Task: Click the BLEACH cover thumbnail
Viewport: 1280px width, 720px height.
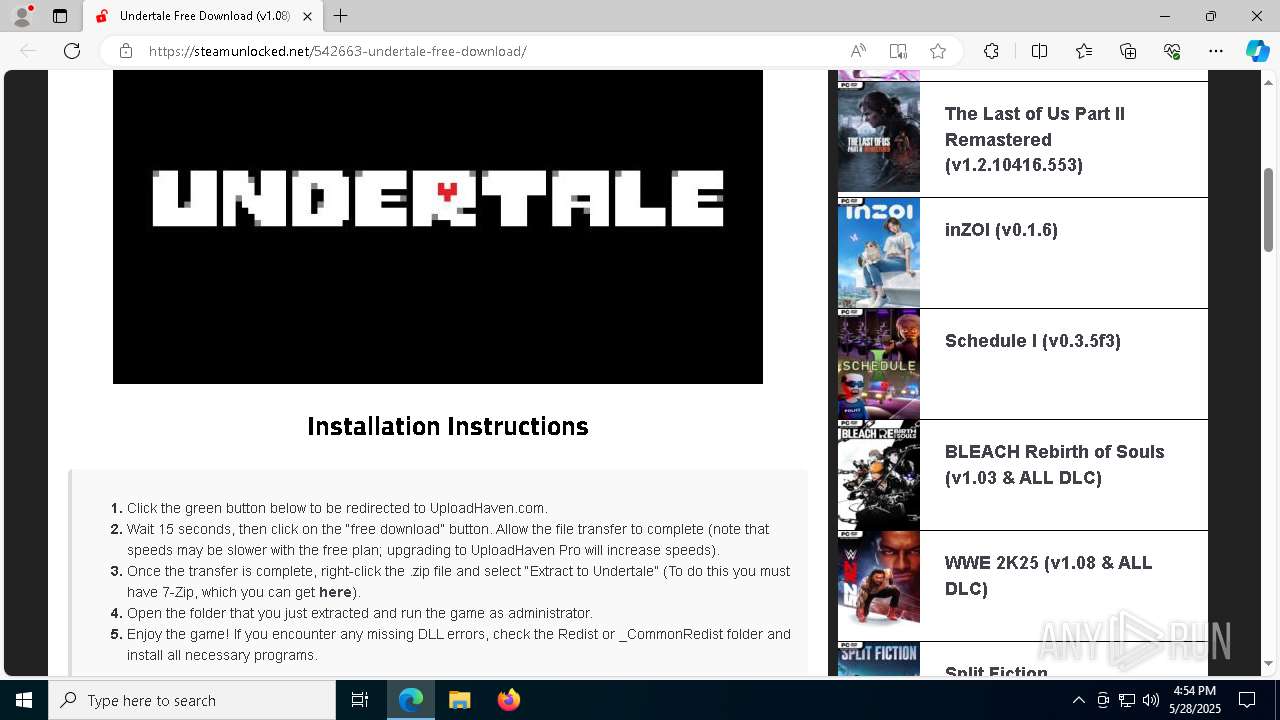Action: point(879,475)
